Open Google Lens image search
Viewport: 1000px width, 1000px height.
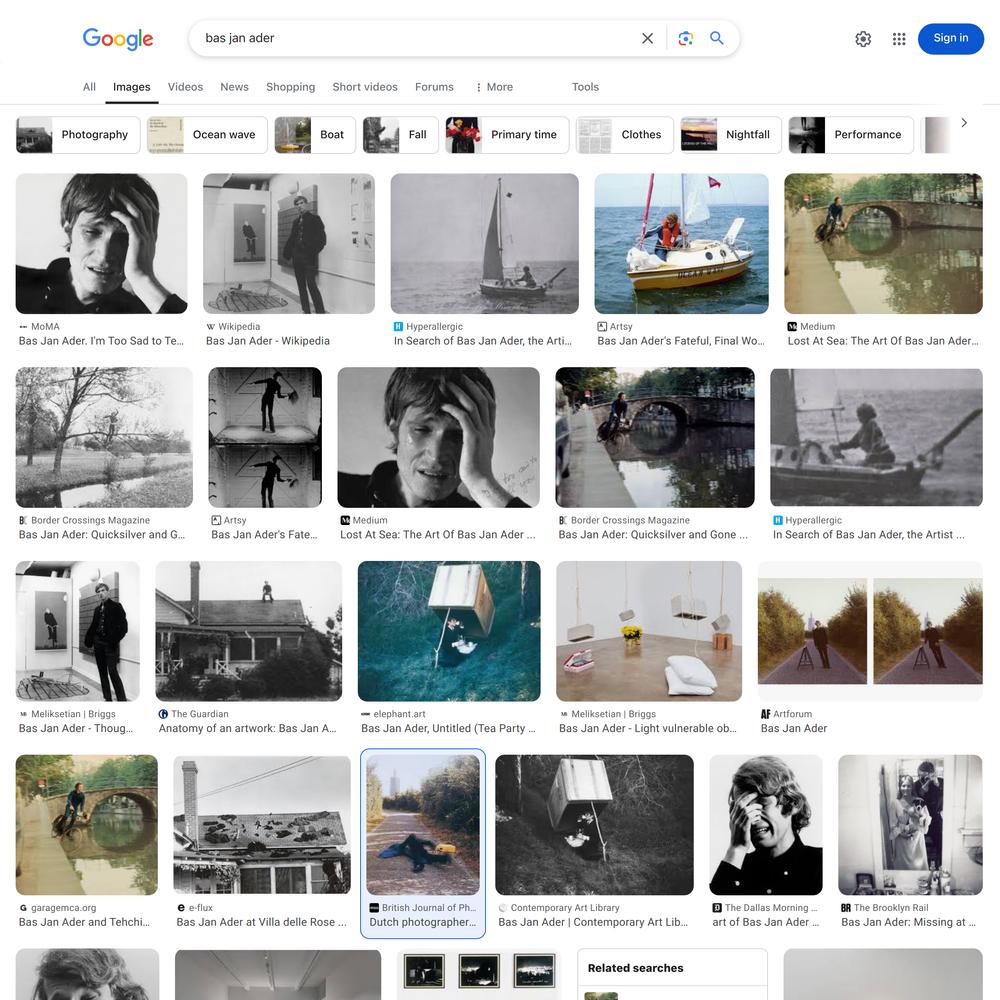(x=685, y=38)
